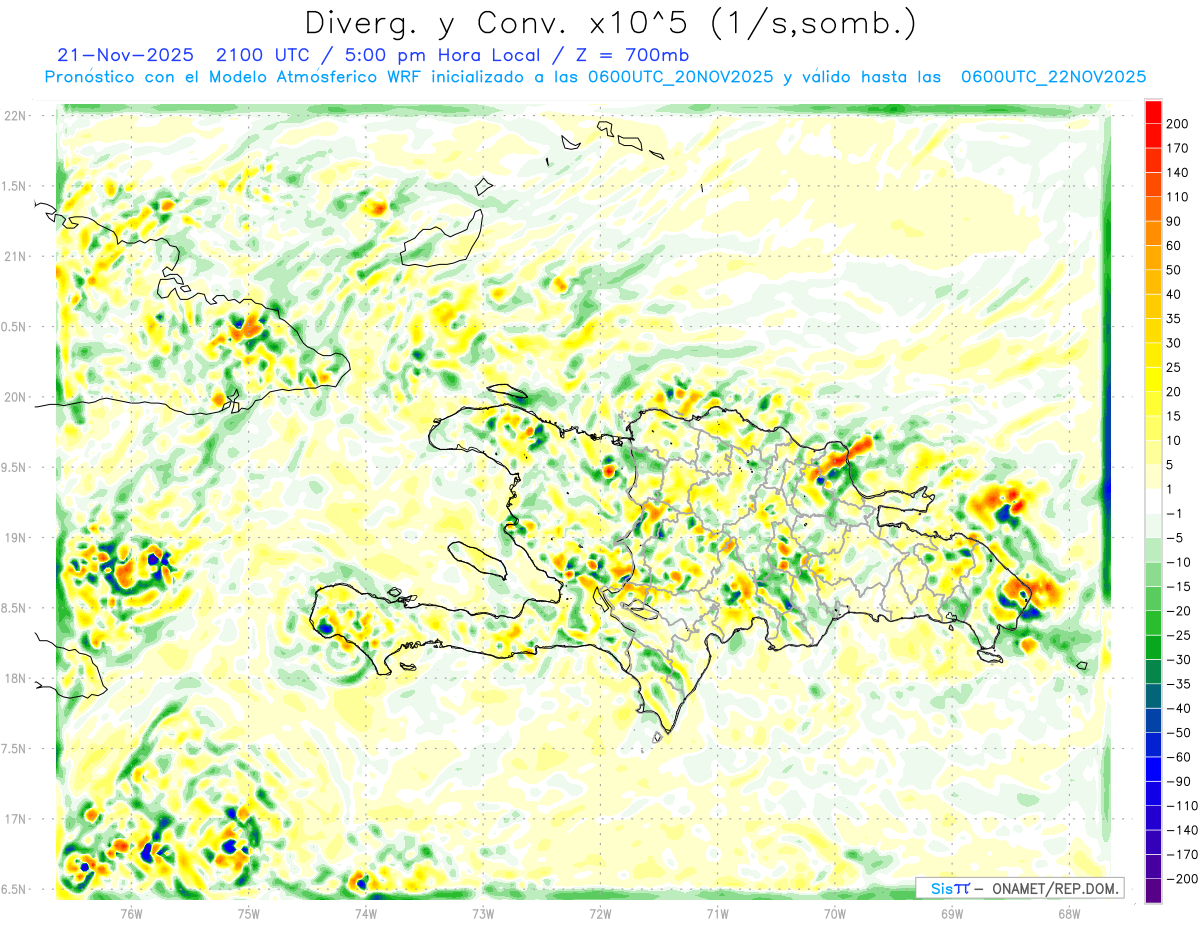Click the '6.5N' latitude label
Screen dimensions: 1200x927
click(x=13, y=889)
